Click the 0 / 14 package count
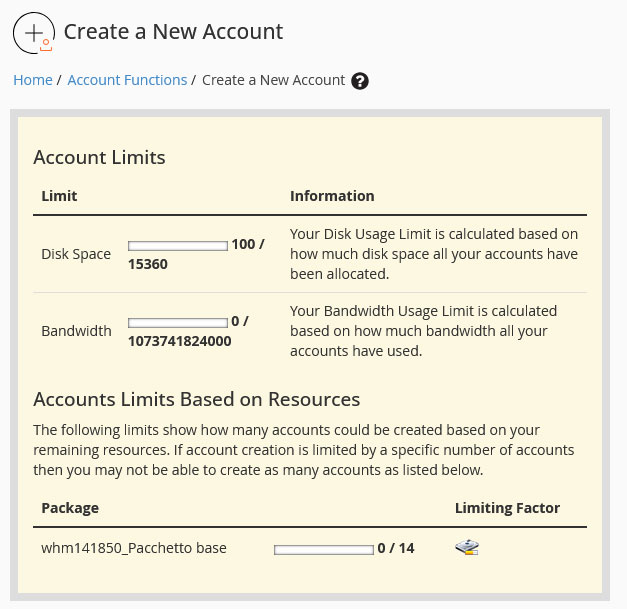The image size is (627, 609). click(x=395, y=548)
